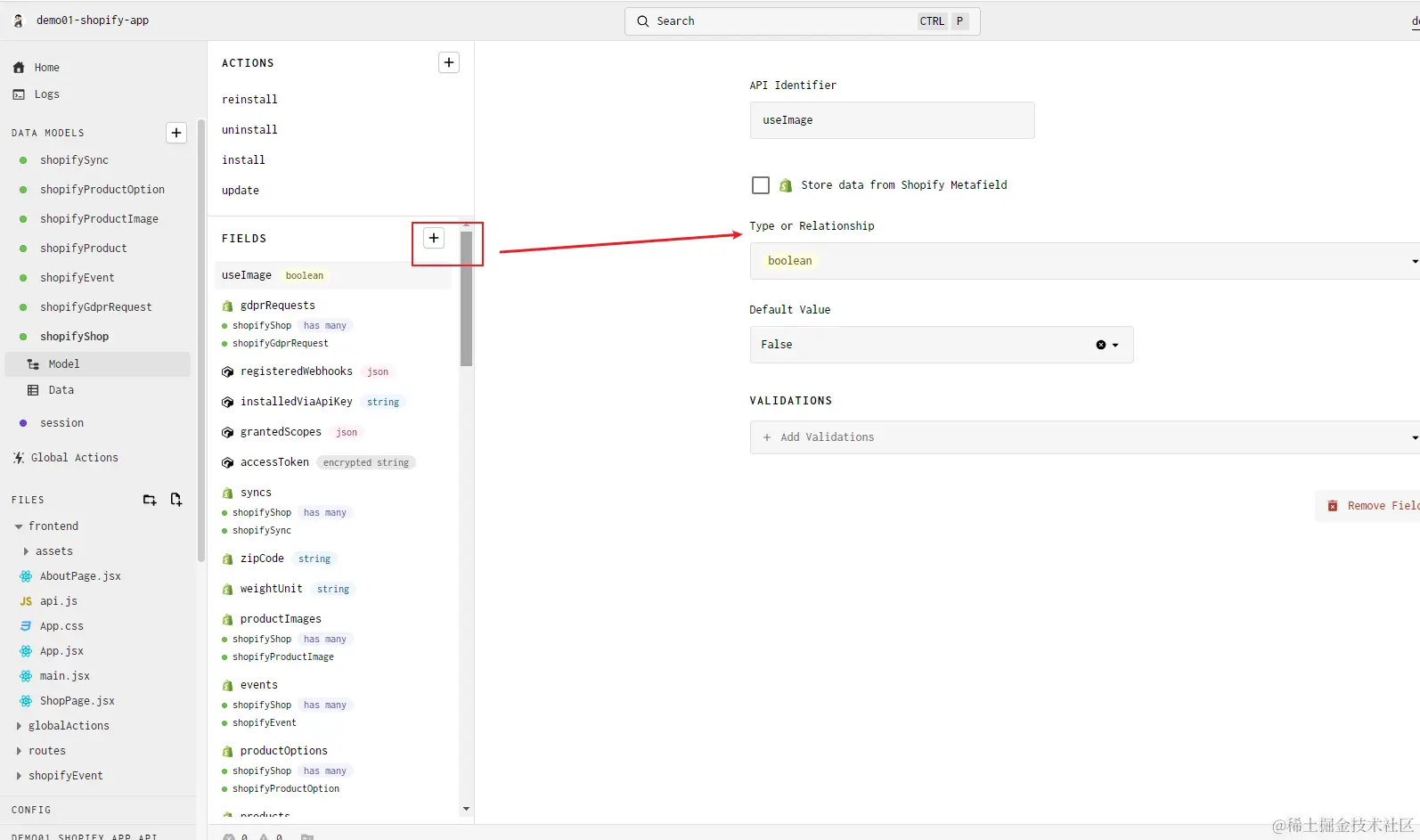Select the session data model
Viewport: 1420px width, 840px height.
coord(61,423)
